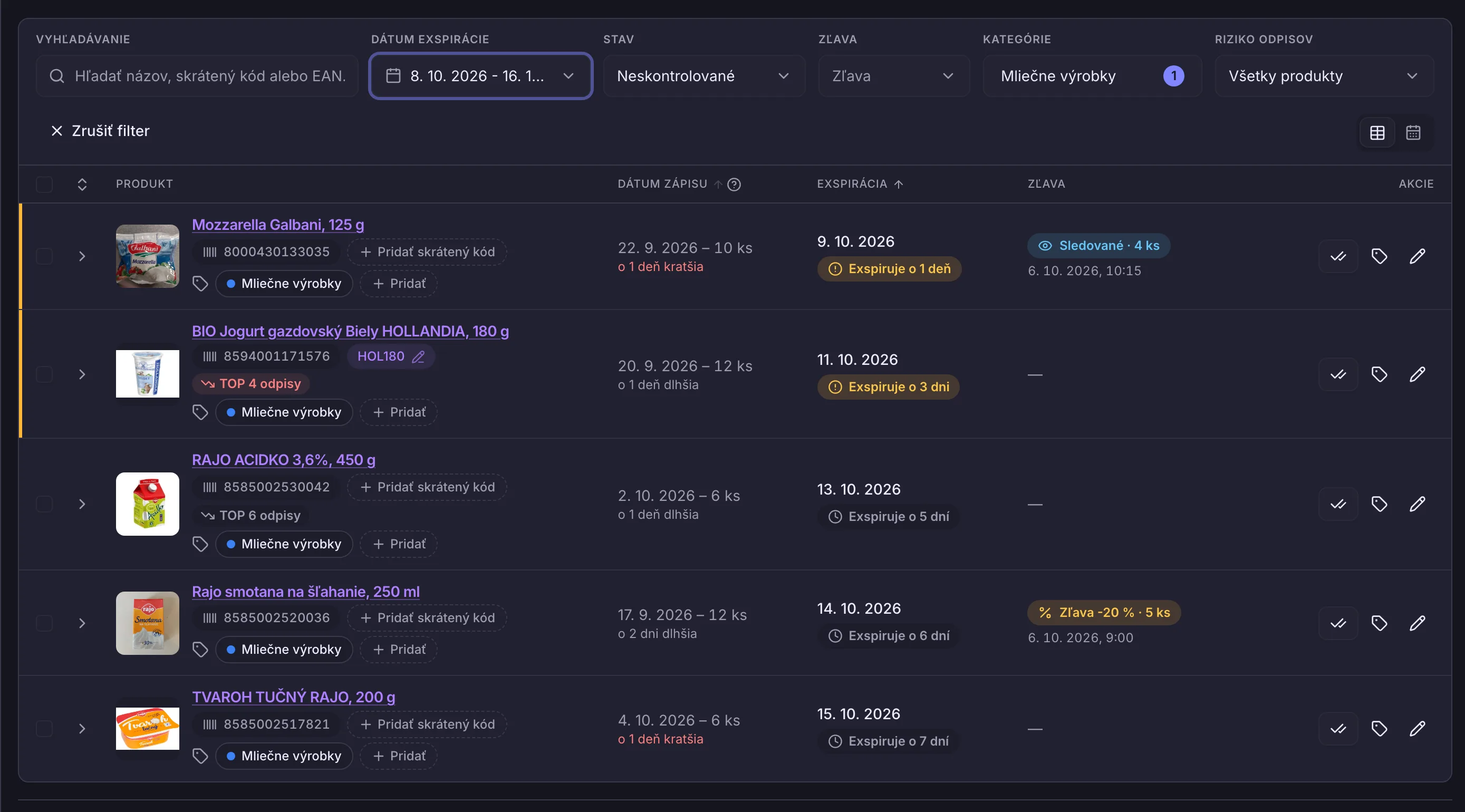Click the search field for name or EAN
1465x812 pixels.
click(197, 75)
